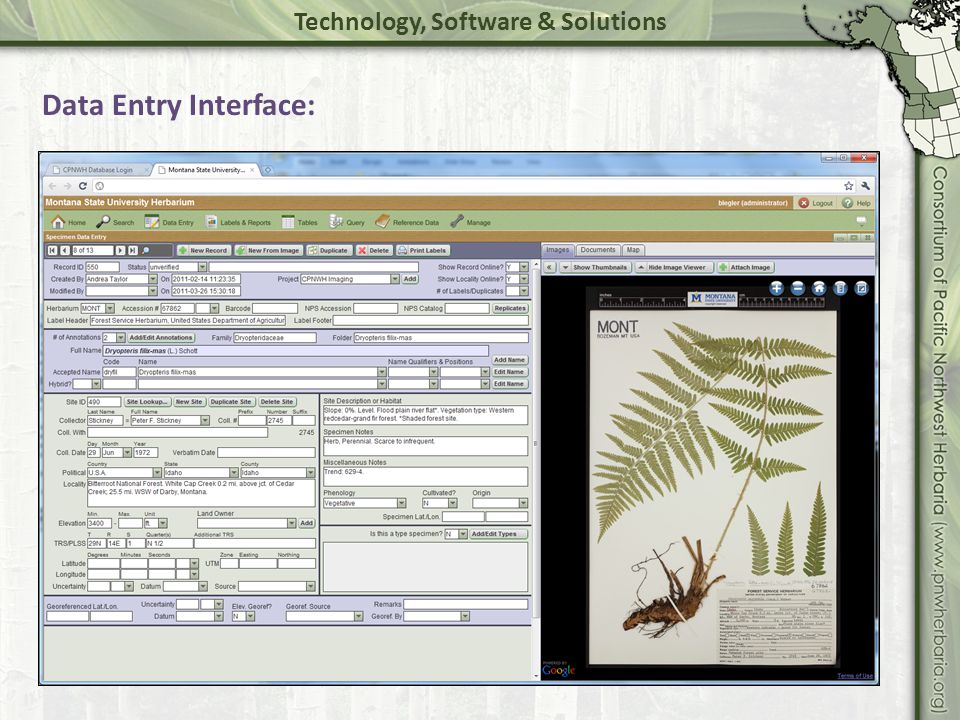Click the Replicates button
960x720 pixels.
[510, 309]
